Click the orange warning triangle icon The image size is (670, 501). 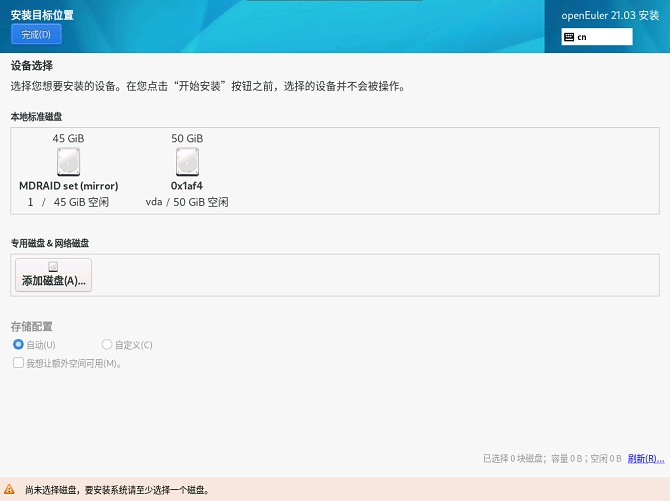click(10, 490)
